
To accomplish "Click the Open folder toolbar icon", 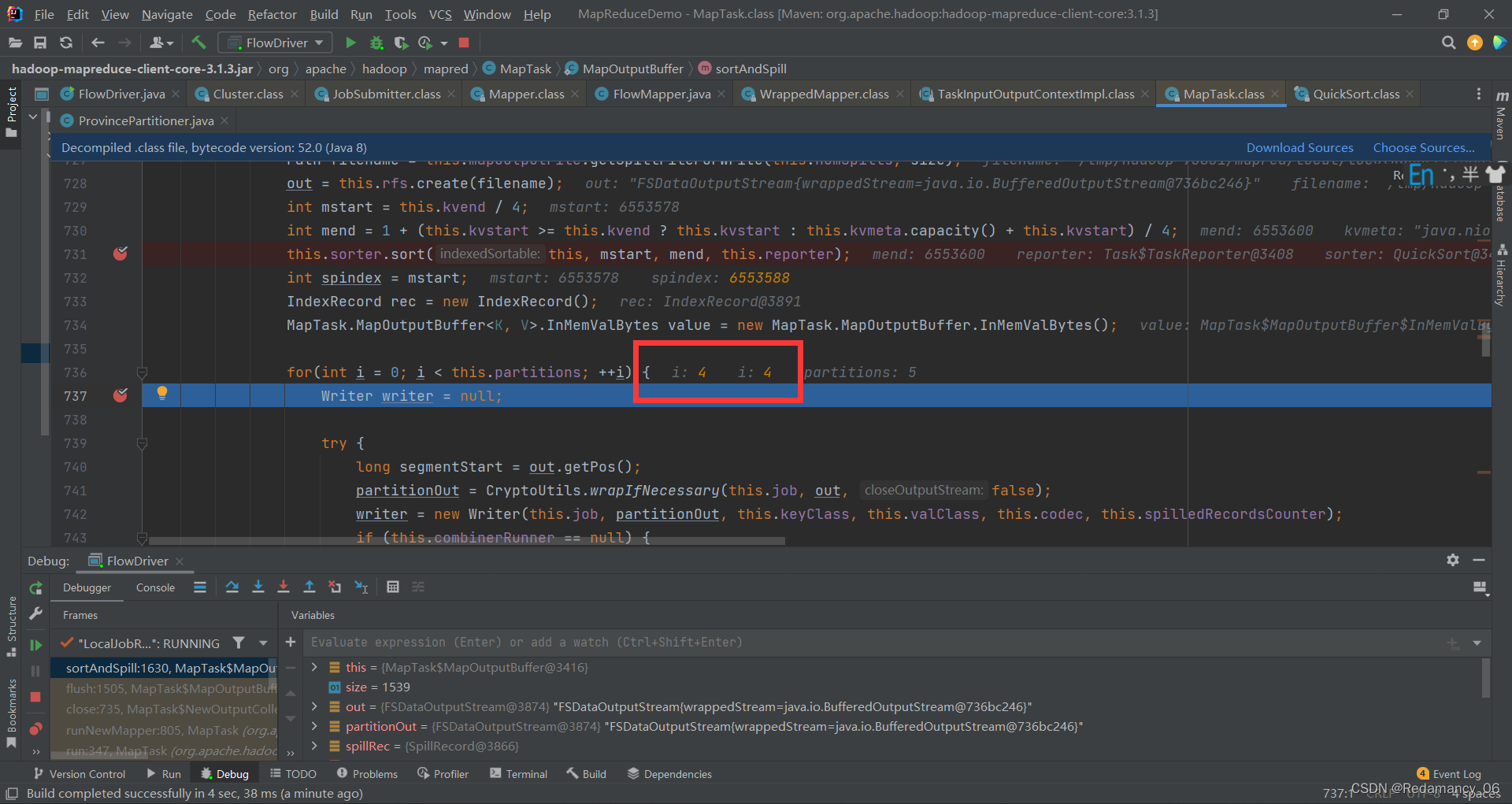I will click(15, 43).
